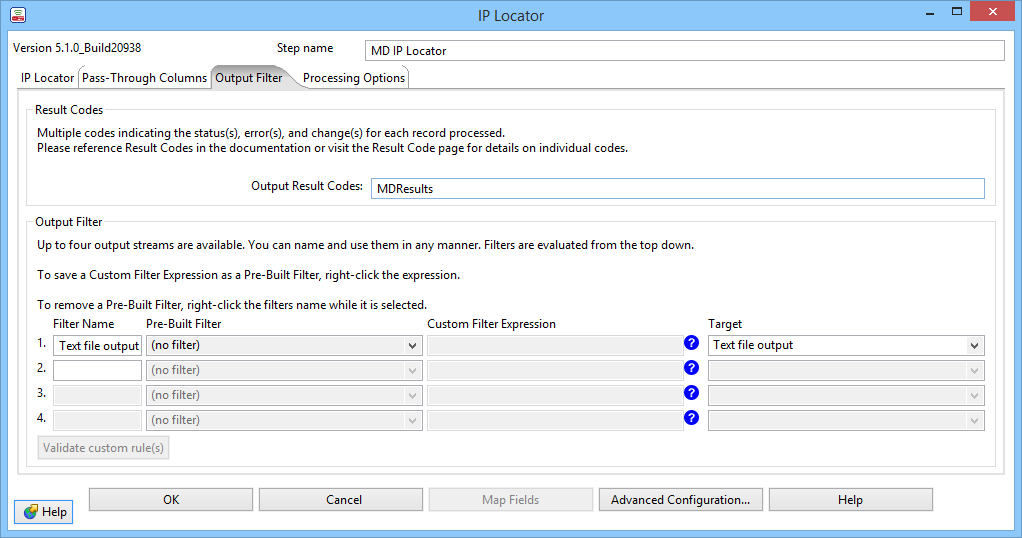Click the Output Result Codes field
The width and height of the screenshot is (1022, 538).
[x=677, y=188]
